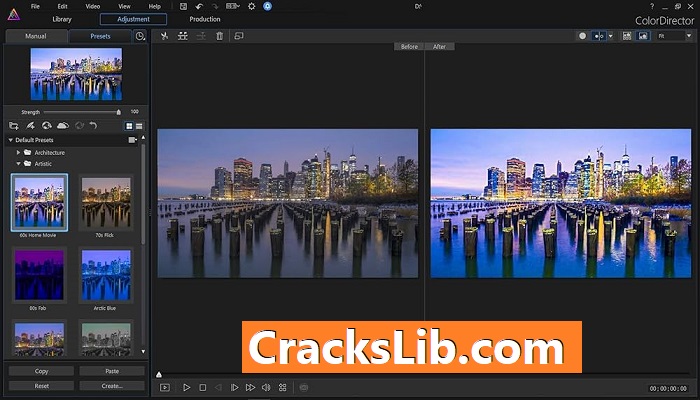Click the Create... button

(112, 386)
